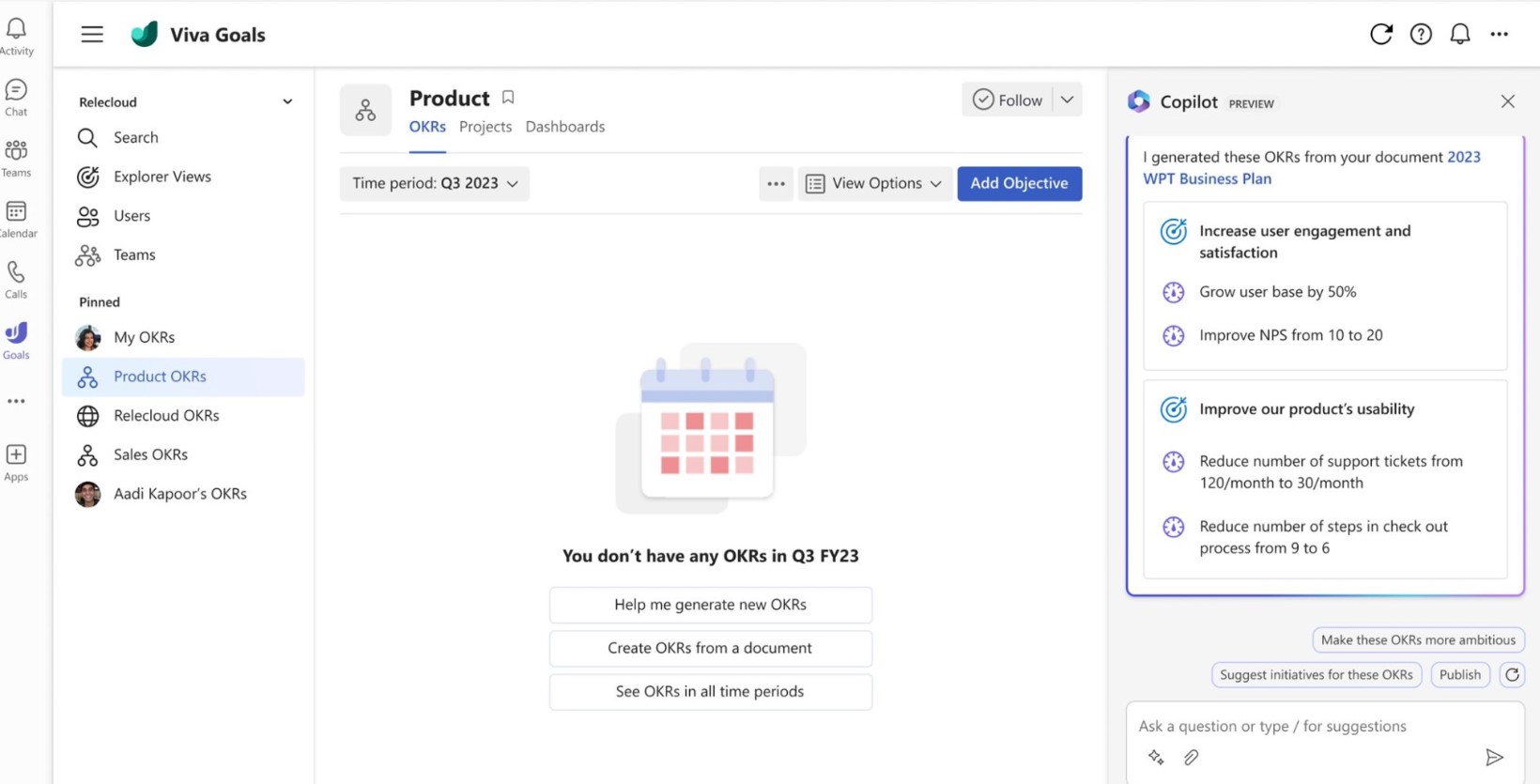The image size is (1540, 784).
Task: Send the Copilot message
Action: [x=1494, y=757]
